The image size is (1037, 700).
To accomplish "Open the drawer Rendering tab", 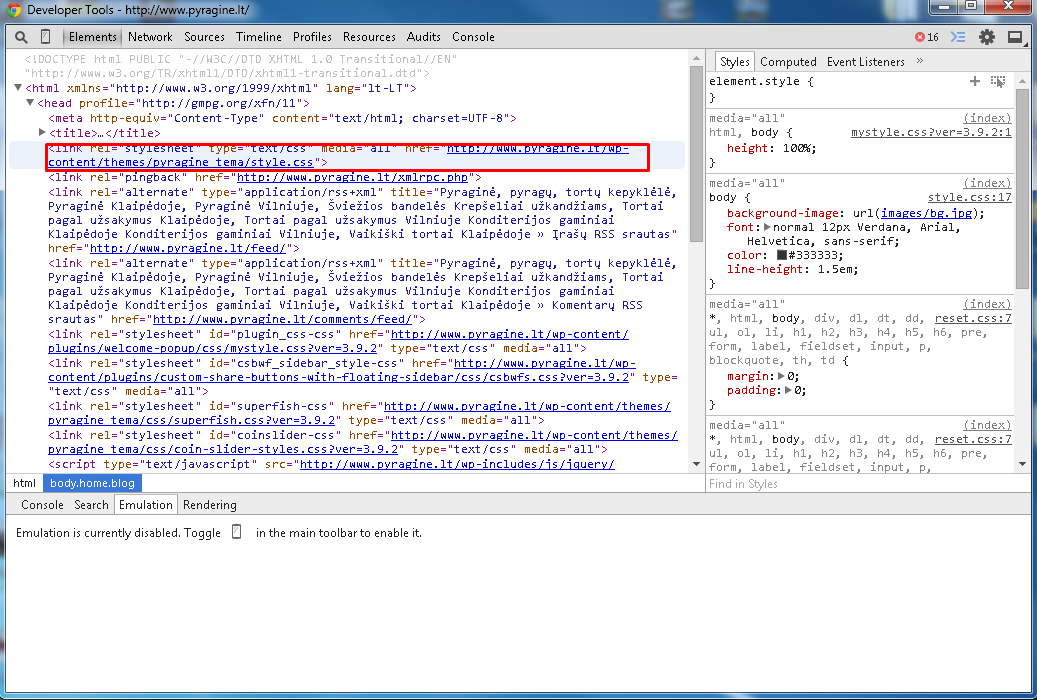I will coord(210,505).
